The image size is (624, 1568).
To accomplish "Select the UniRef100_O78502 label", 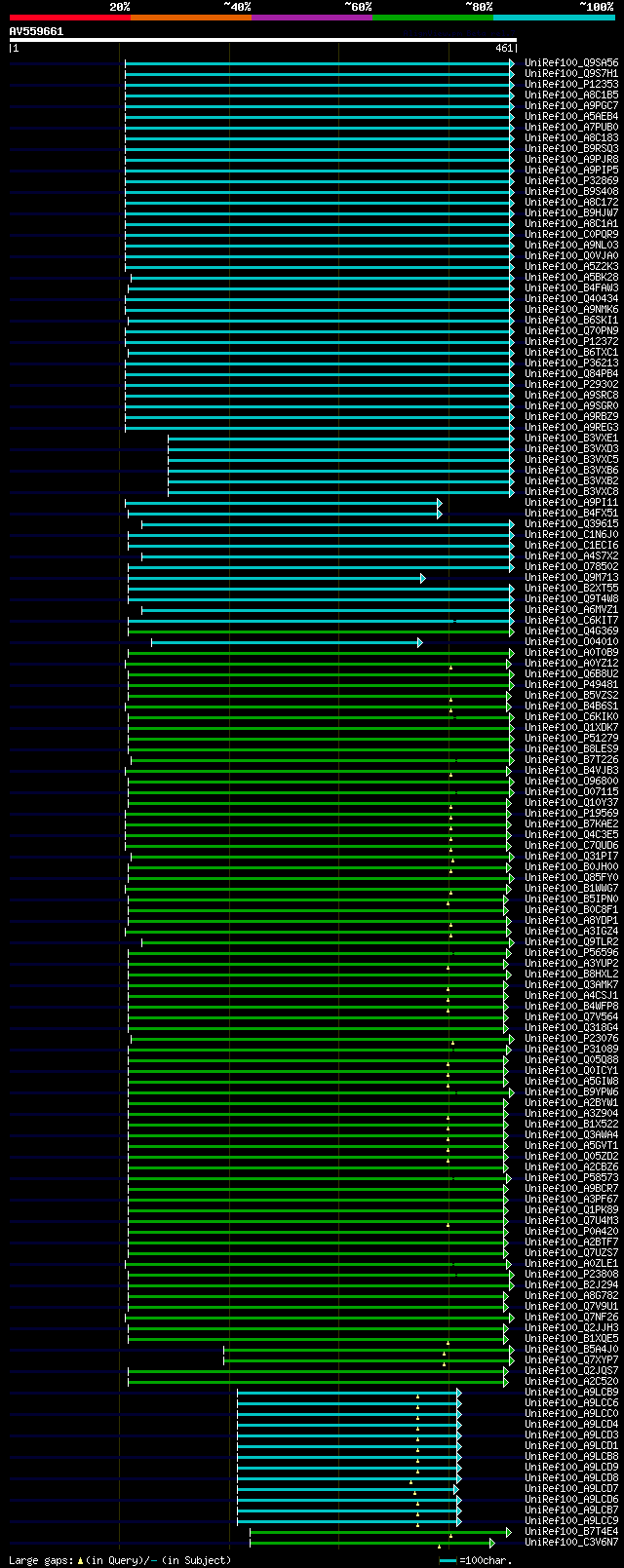I will pos(571,566).
